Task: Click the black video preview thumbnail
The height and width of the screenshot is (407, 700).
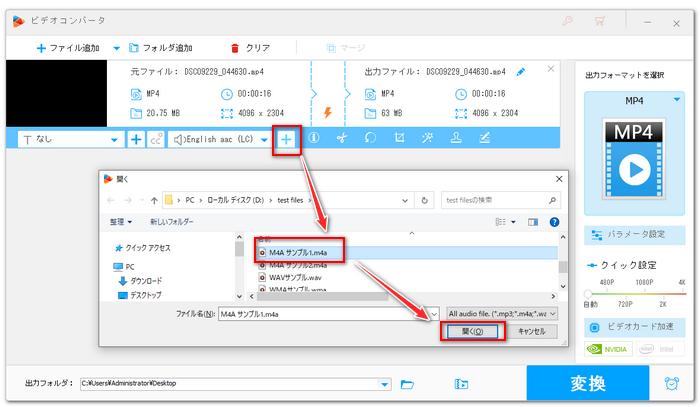Action: tap(56, 93)
